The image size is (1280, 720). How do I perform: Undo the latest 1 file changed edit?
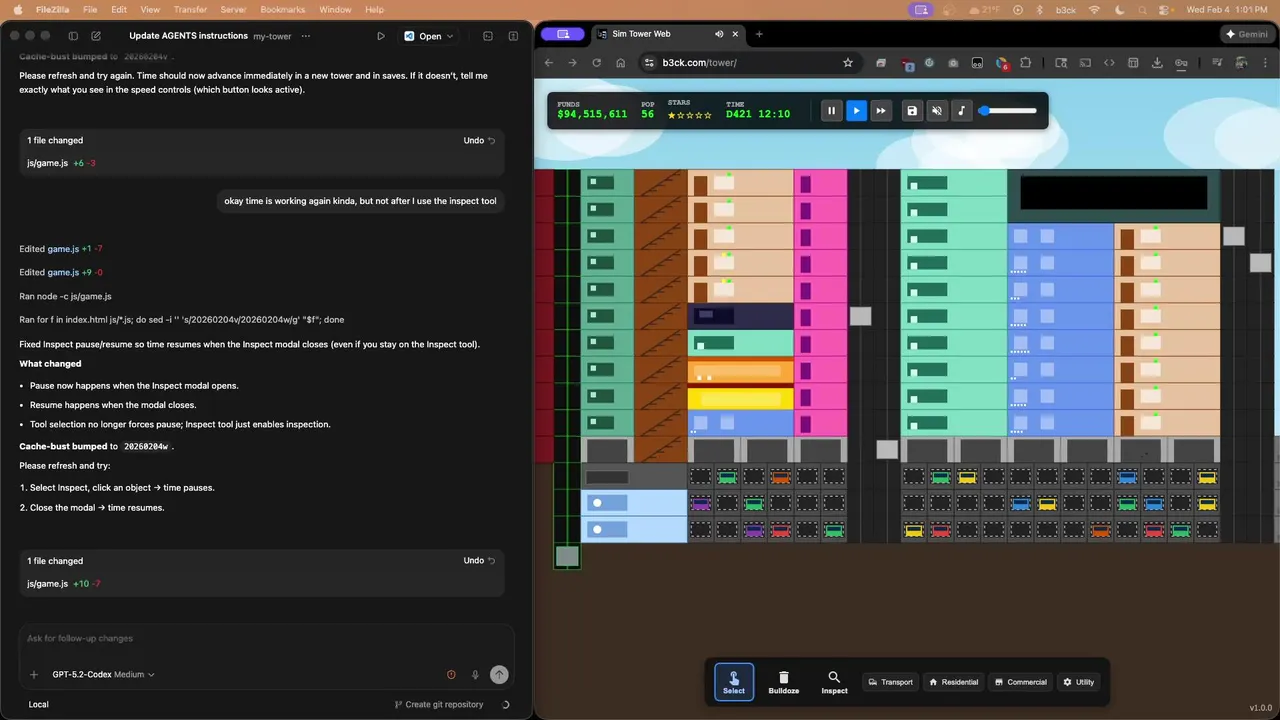coord(479,561)
